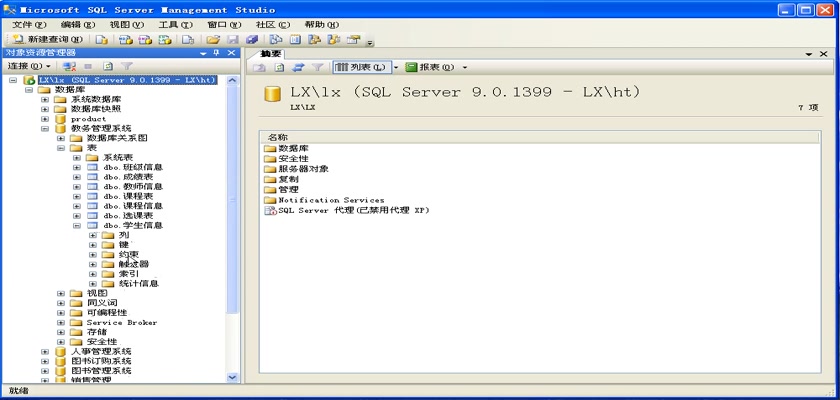Click the Save All icon
Screen dimensions: 840x400
[x=252, y=40]
